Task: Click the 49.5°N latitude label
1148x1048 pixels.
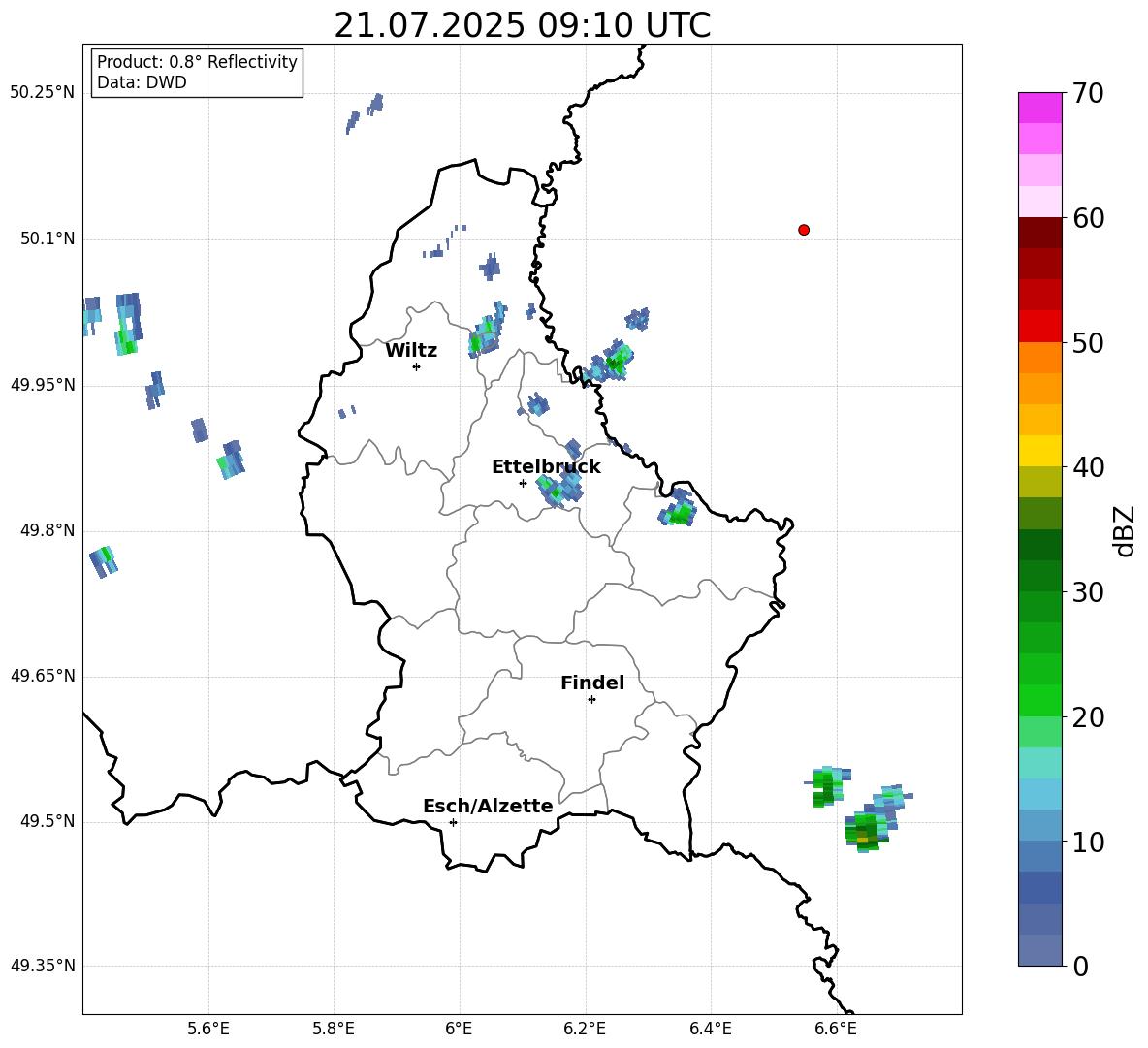Action: 48,820
